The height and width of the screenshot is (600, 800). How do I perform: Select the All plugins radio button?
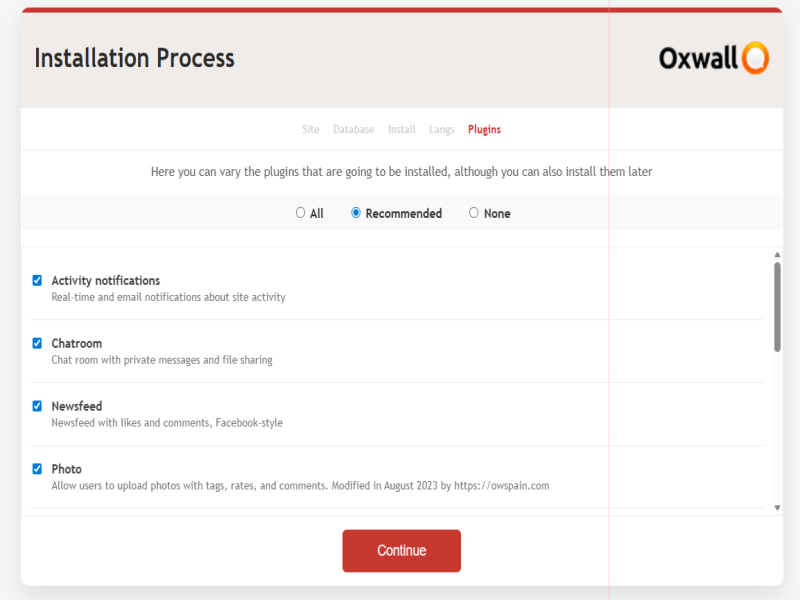(300, 213)
